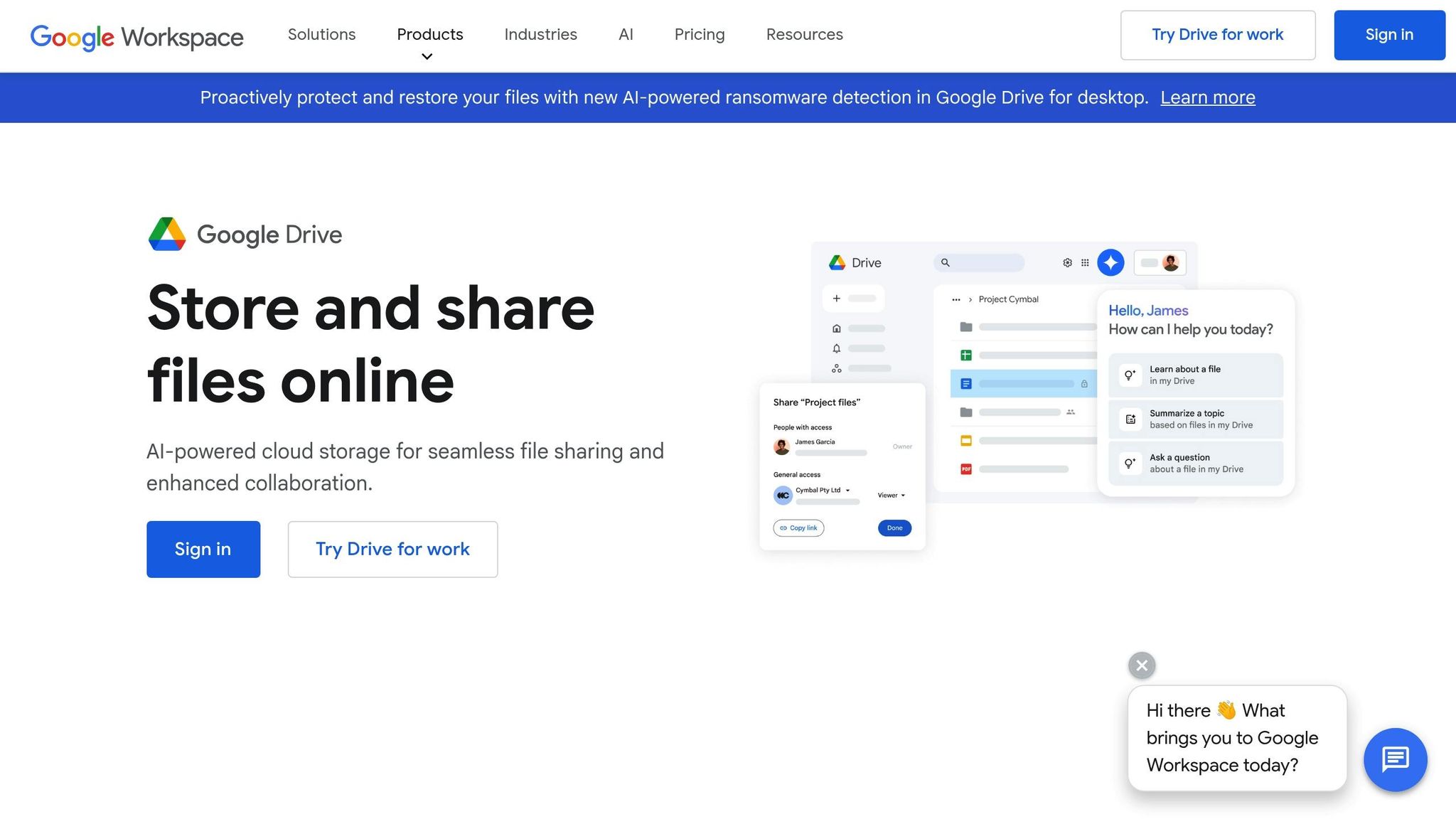
Task: Click the shared-people indicator on the folder row
Action: pyautogui.click(x=1071, y=412)
